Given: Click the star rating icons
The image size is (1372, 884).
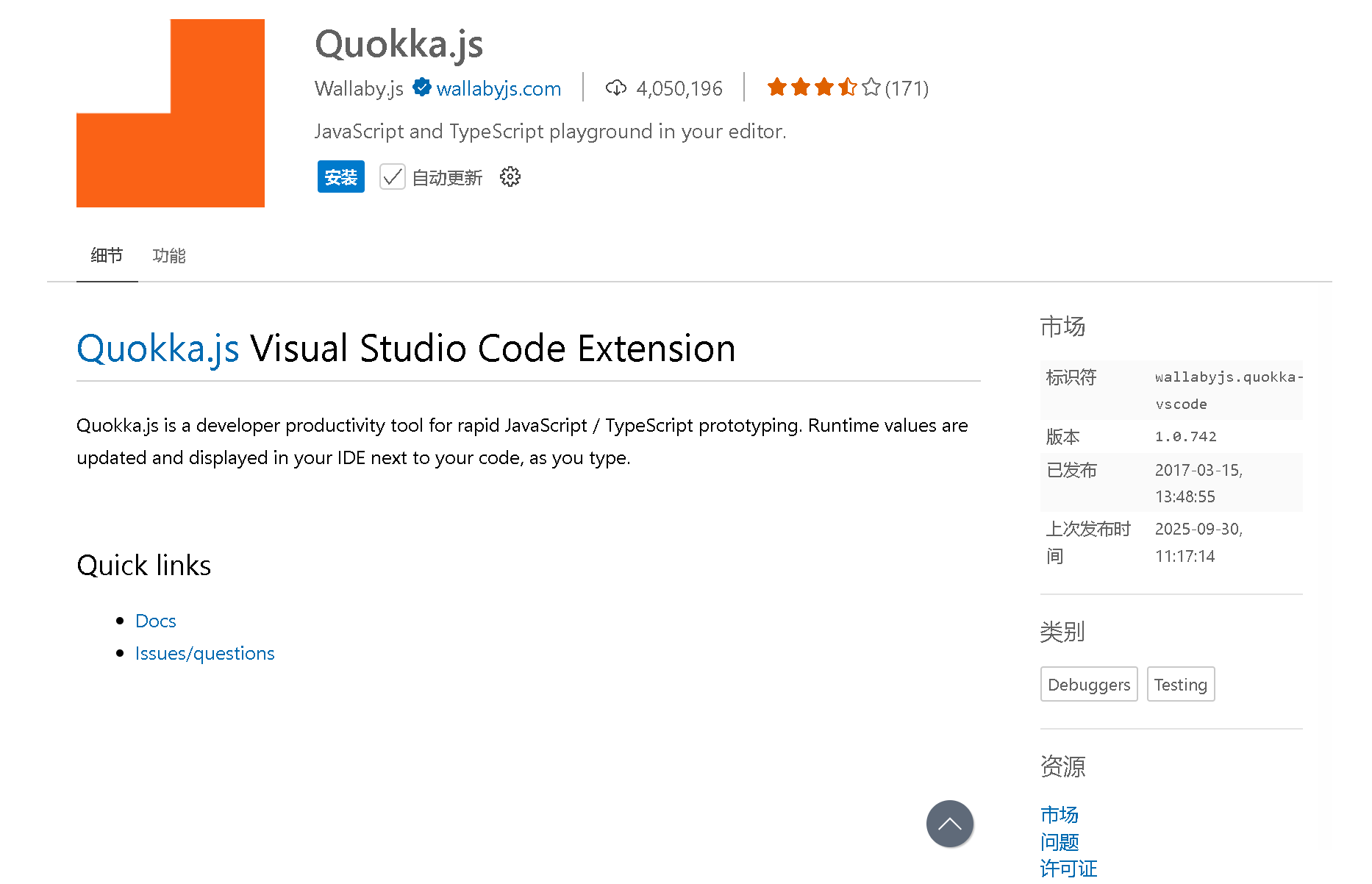Looking at the screenshot, I should (x=823, y=88).
